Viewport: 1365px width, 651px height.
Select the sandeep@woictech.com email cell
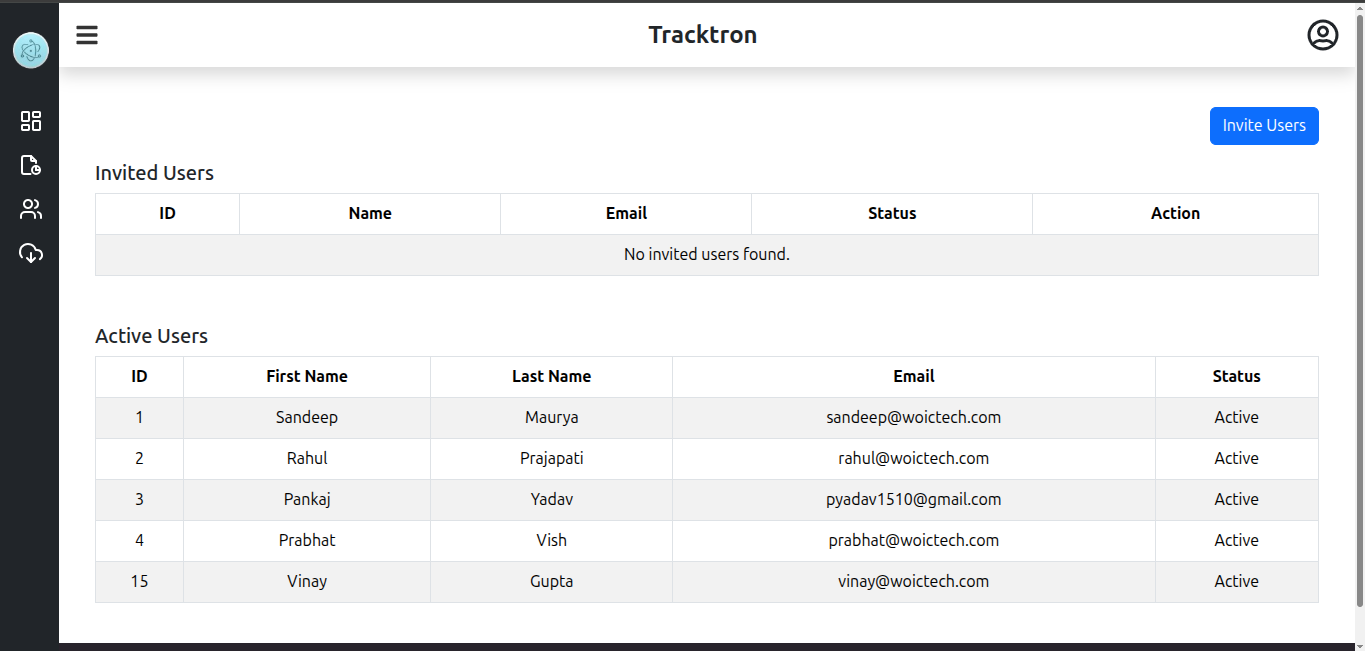coord(914,418)
